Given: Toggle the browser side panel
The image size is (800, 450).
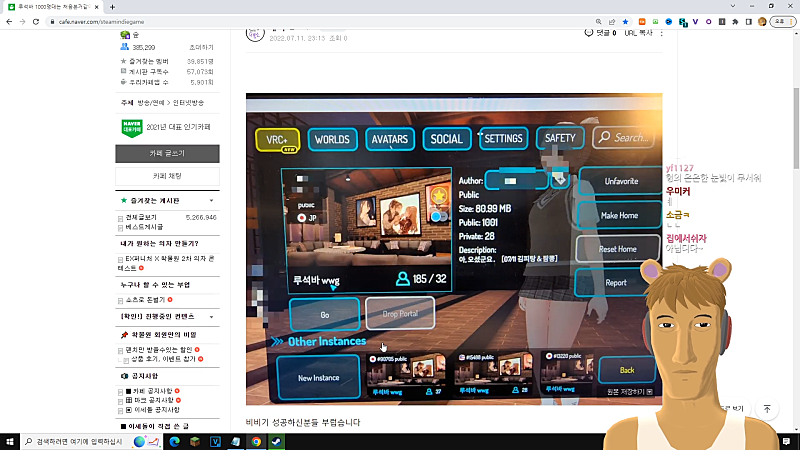Looking at the screenshot, I should pos(748,22).
